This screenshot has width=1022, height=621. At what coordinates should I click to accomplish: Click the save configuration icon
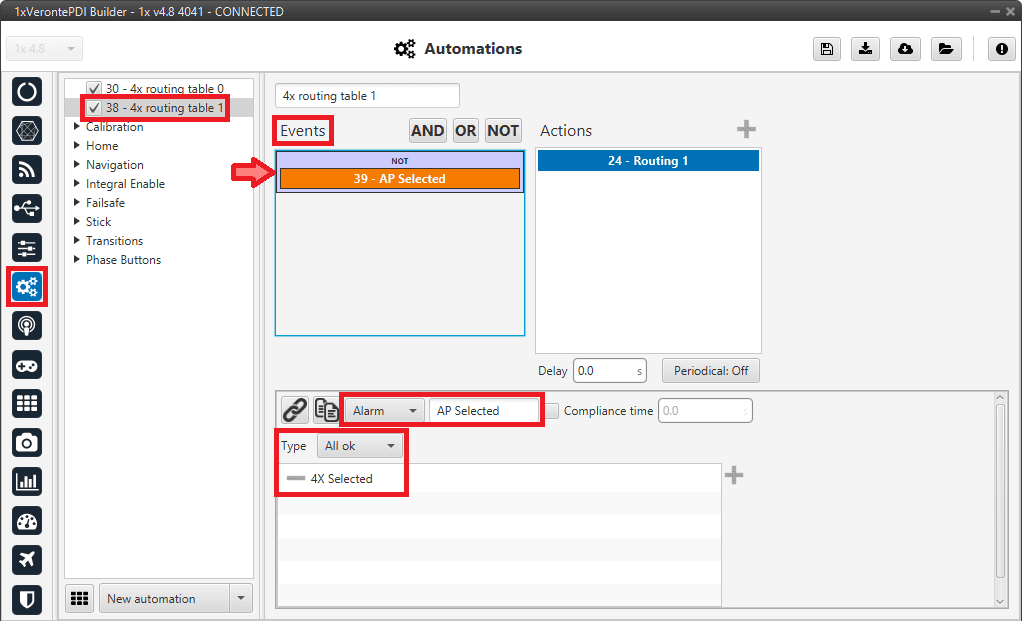826,49
